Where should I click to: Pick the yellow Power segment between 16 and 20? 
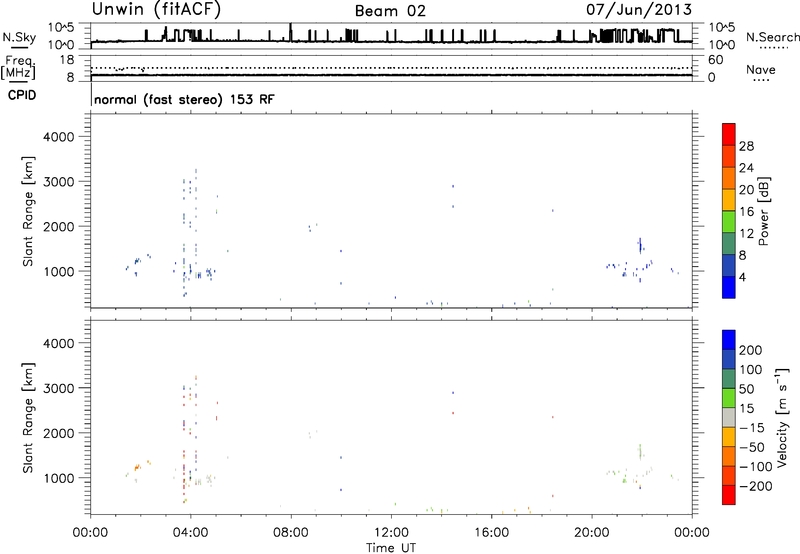point(729,199)
